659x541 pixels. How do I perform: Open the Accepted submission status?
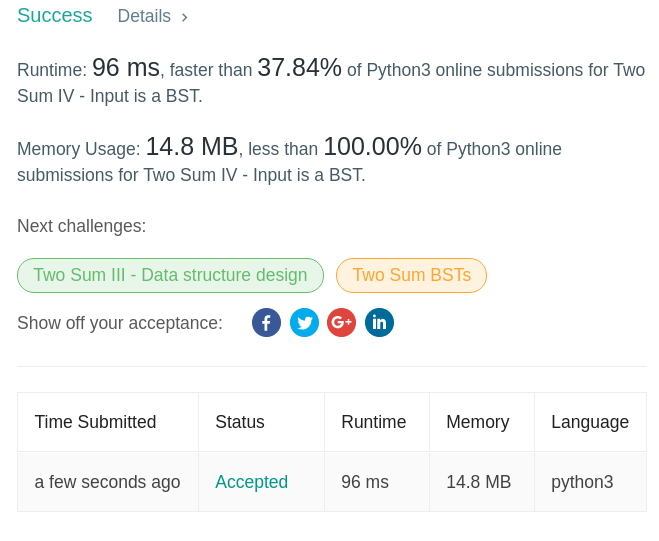[251, 482]
